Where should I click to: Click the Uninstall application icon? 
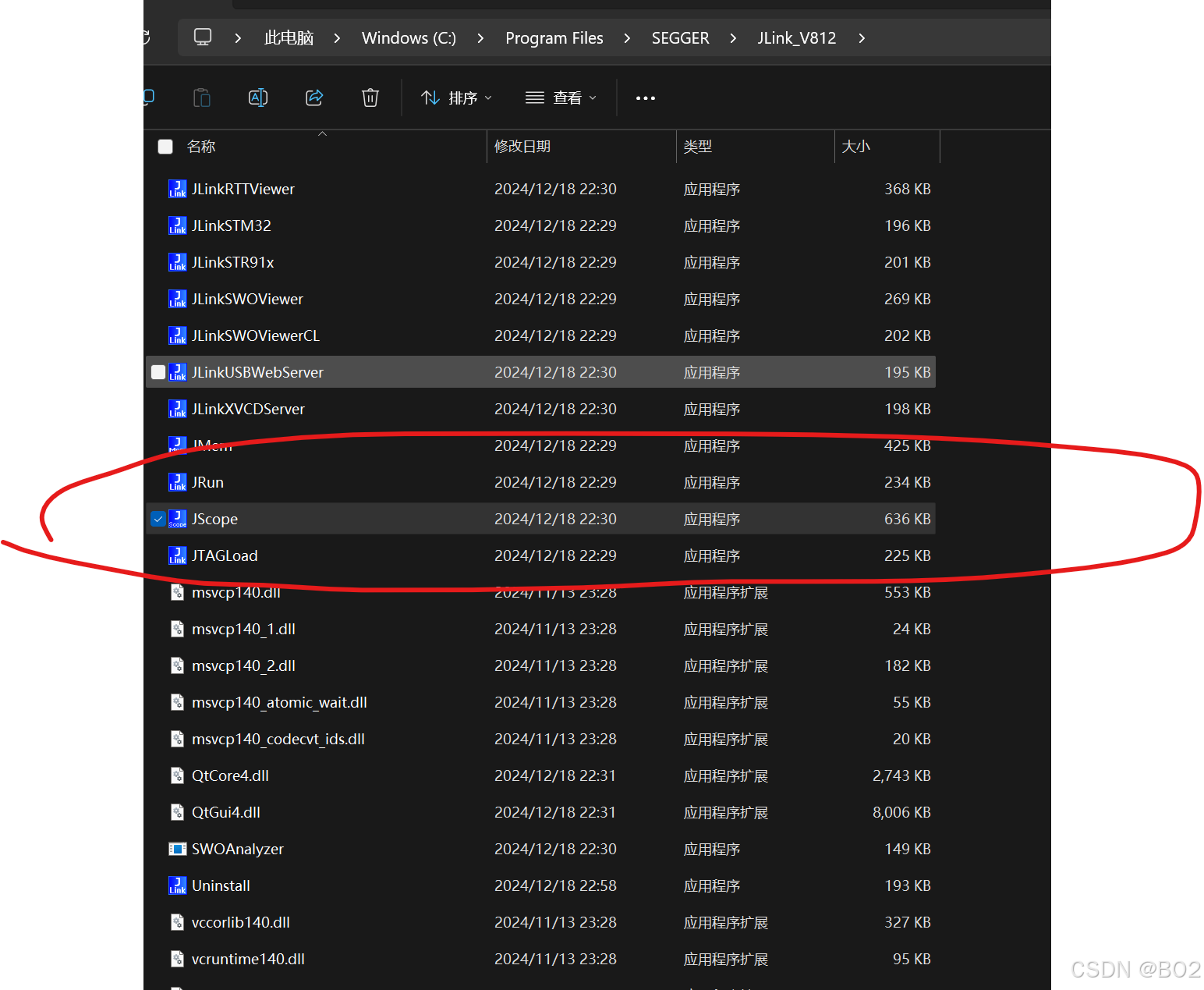pos(178,885)
